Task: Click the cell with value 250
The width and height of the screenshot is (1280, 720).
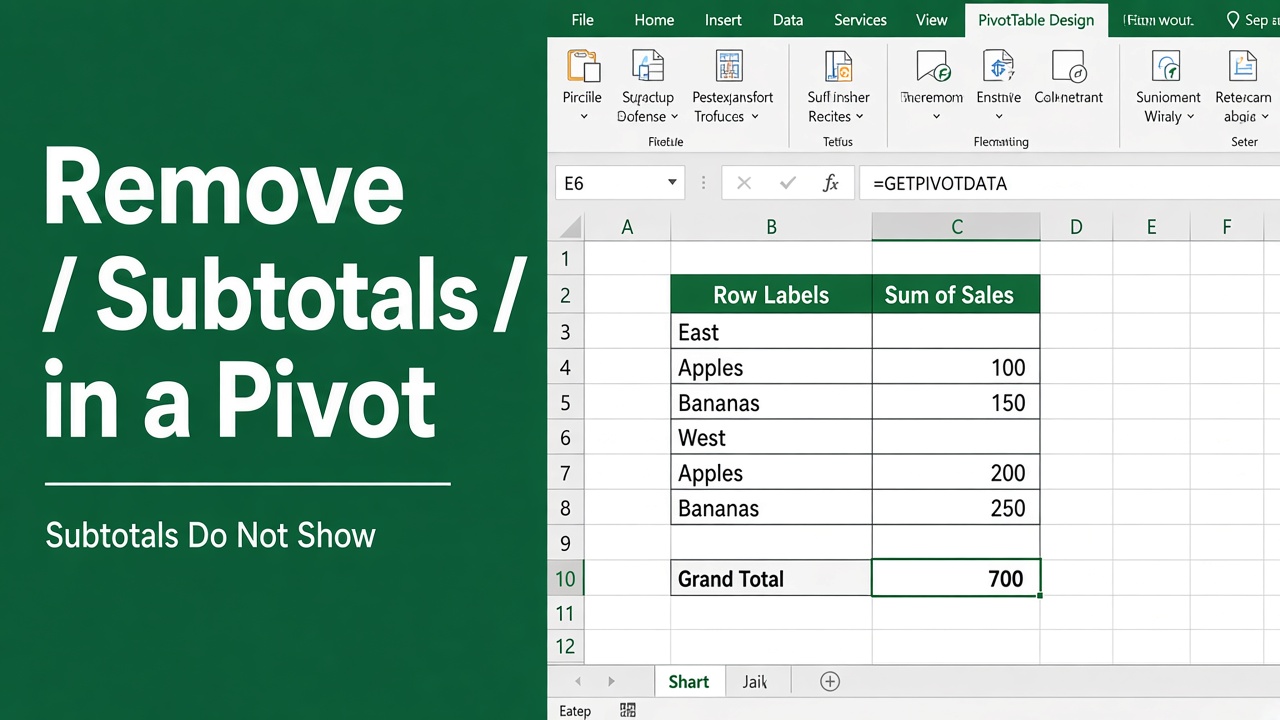Action: click(956, 508)
